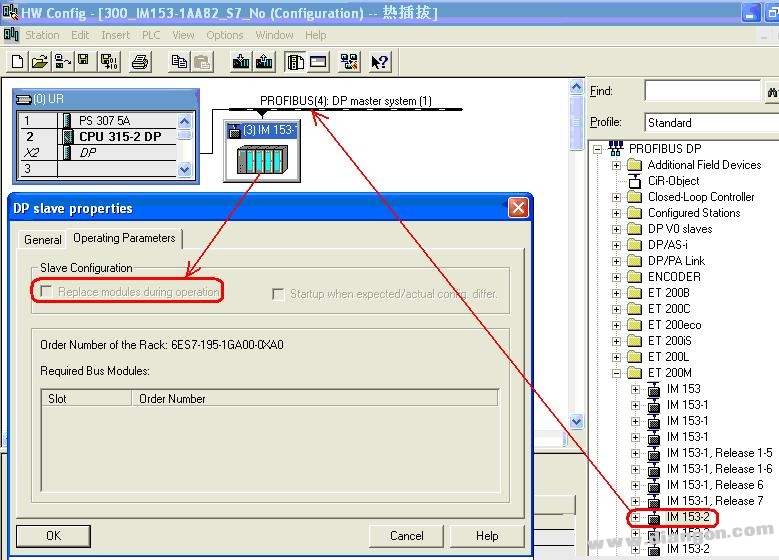
Task: Open the Profile dropdown showing Standard
Action: click(x=711, y=123)
